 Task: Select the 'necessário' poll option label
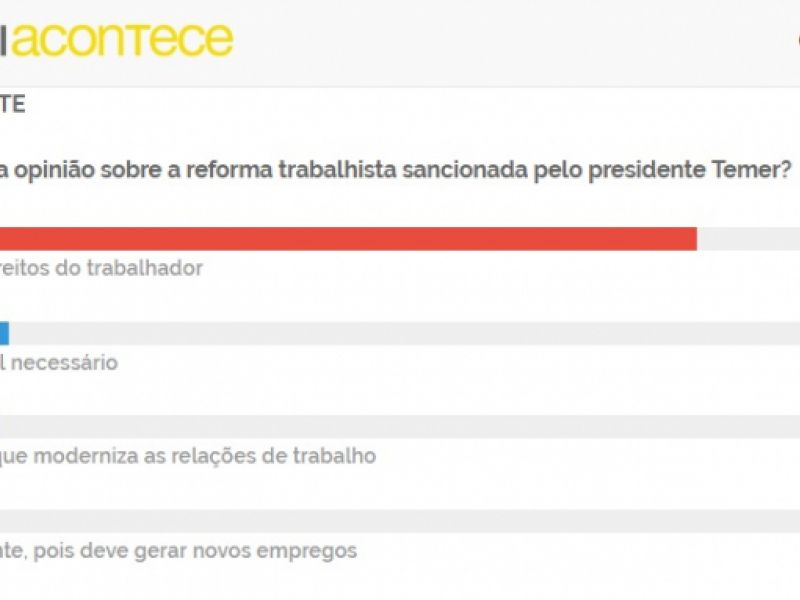tap(60, 362)
